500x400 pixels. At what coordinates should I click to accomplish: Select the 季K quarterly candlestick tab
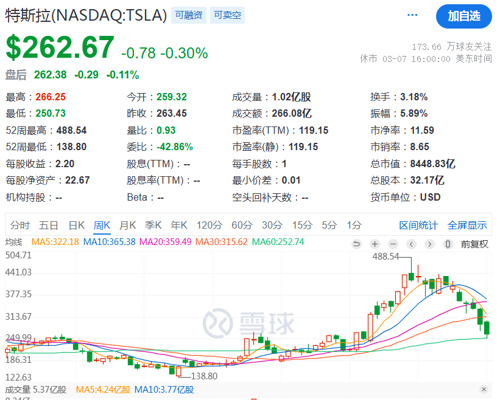tap(153, 225)
